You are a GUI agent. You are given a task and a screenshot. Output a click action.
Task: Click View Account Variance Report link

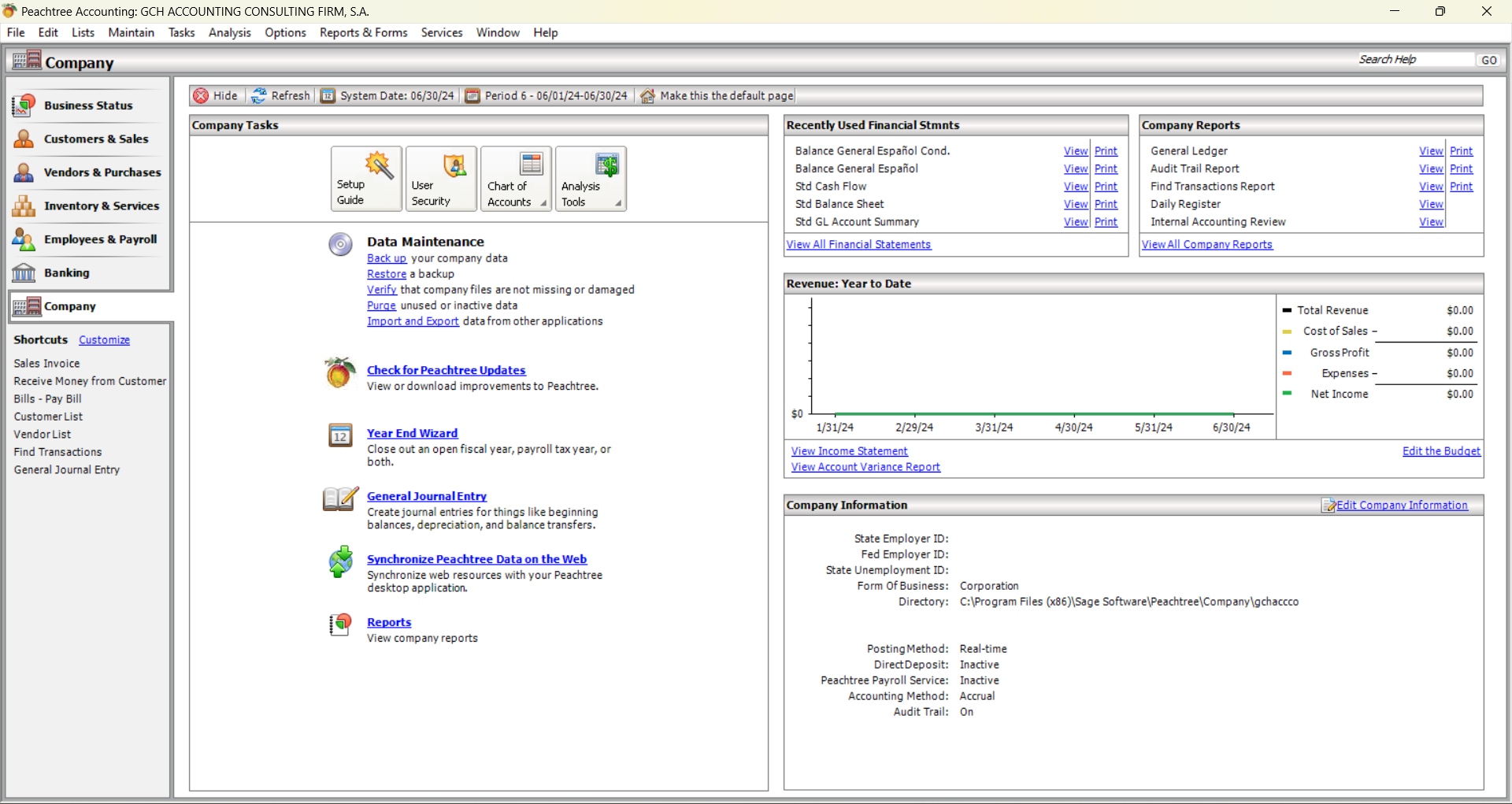pos(865,467)
